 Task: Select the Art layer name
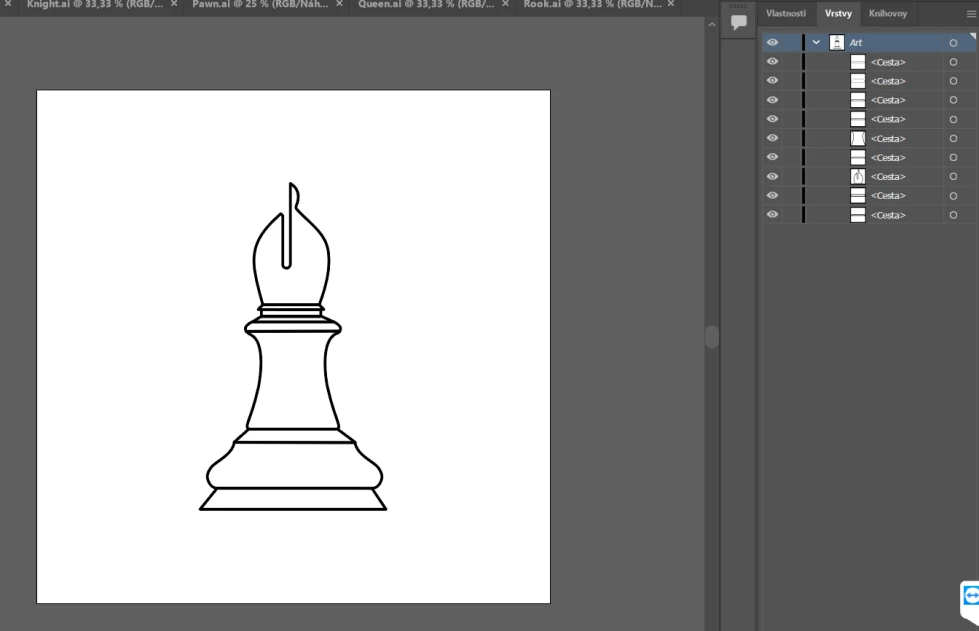[855, 43]
